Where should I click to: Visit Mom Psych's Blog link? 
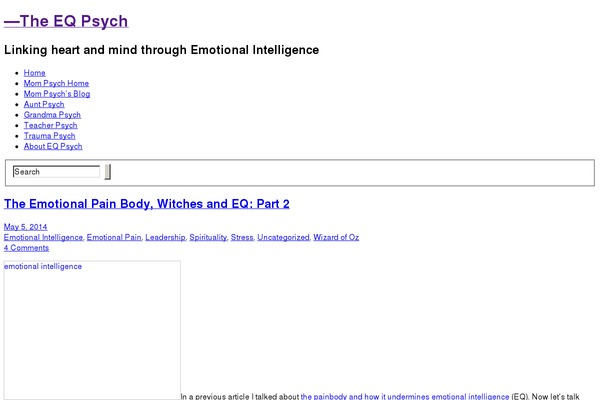tap(57, 94)
